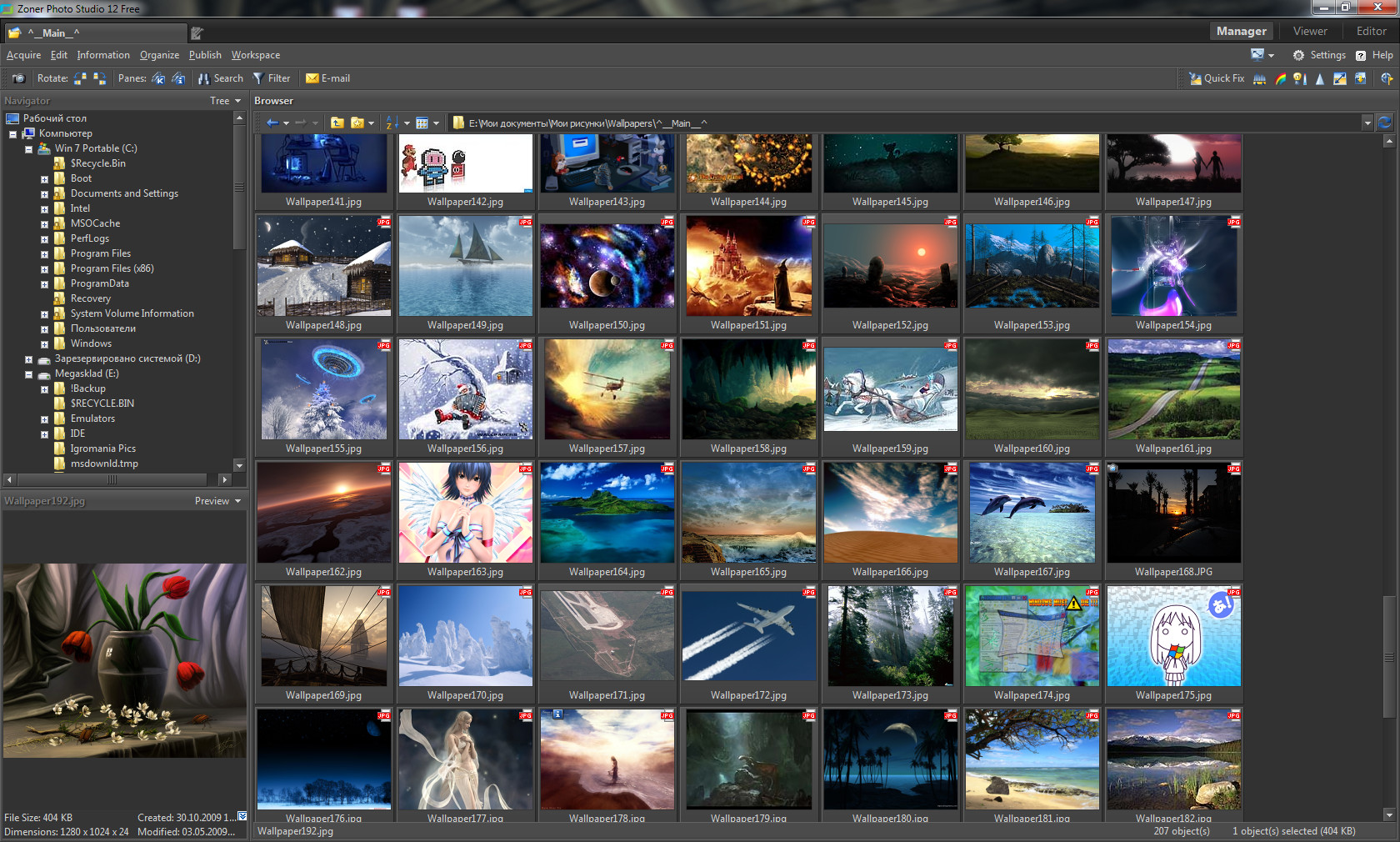Switch to the Viewer tab
1400x842 pixels.
point(1310,31)
